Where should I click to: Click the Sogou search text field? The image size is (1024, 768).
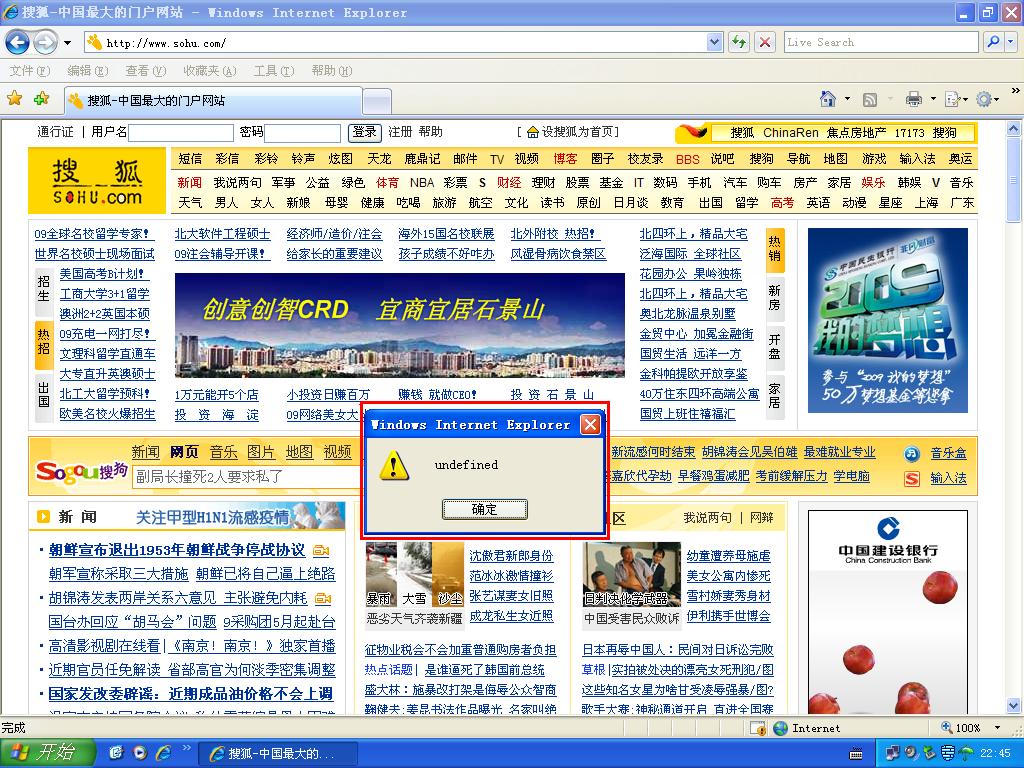(247, 477)
